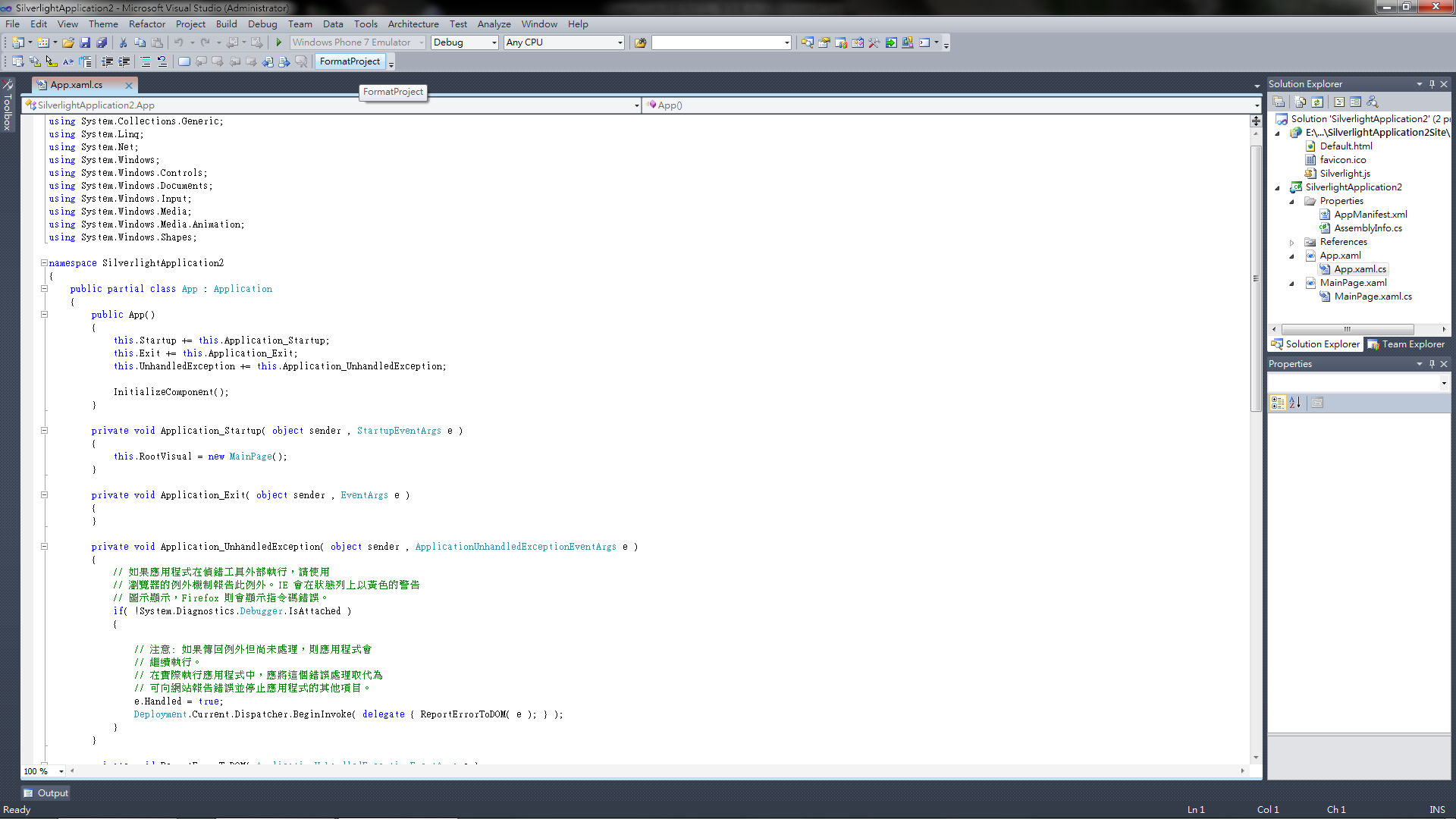Open the Command Window toolbar icon
This screenshot has height=819, width=1456.
(924, 42)
